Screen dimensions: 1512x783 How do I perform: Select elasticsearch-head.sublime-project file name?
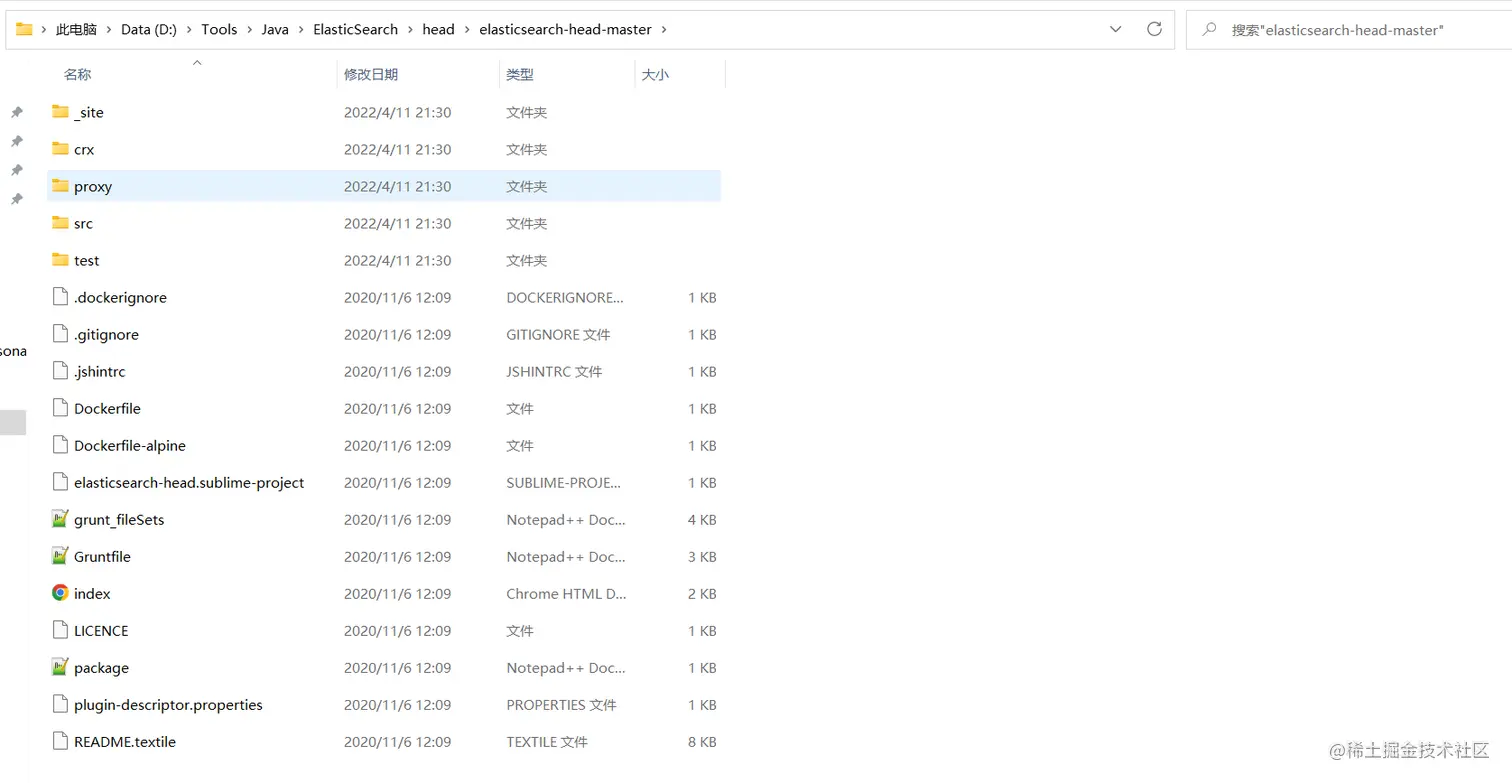click(189, 482)
